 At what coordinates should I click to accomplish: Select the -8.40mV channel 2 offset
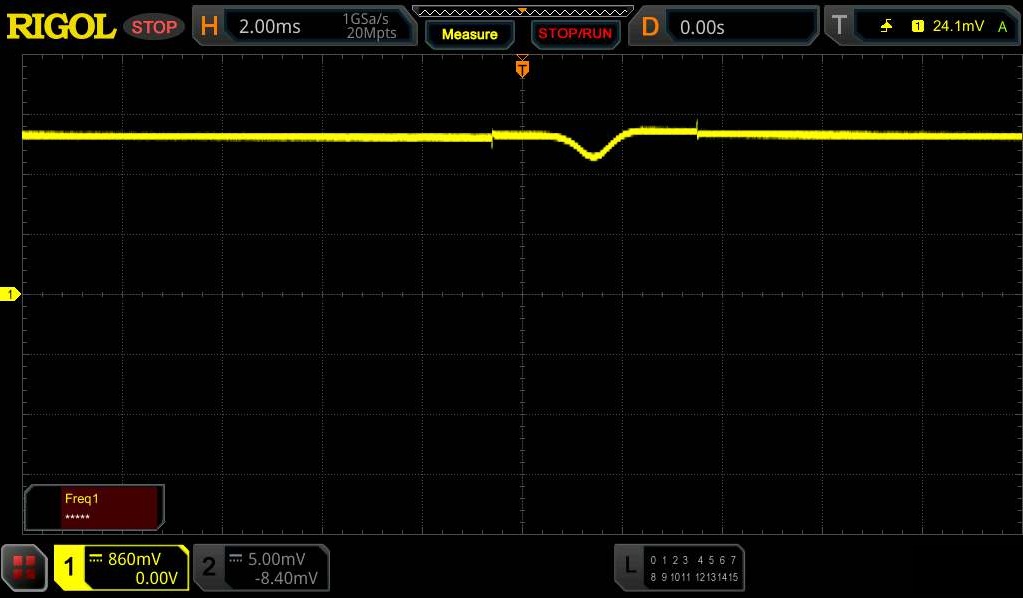tap(286, 578)
